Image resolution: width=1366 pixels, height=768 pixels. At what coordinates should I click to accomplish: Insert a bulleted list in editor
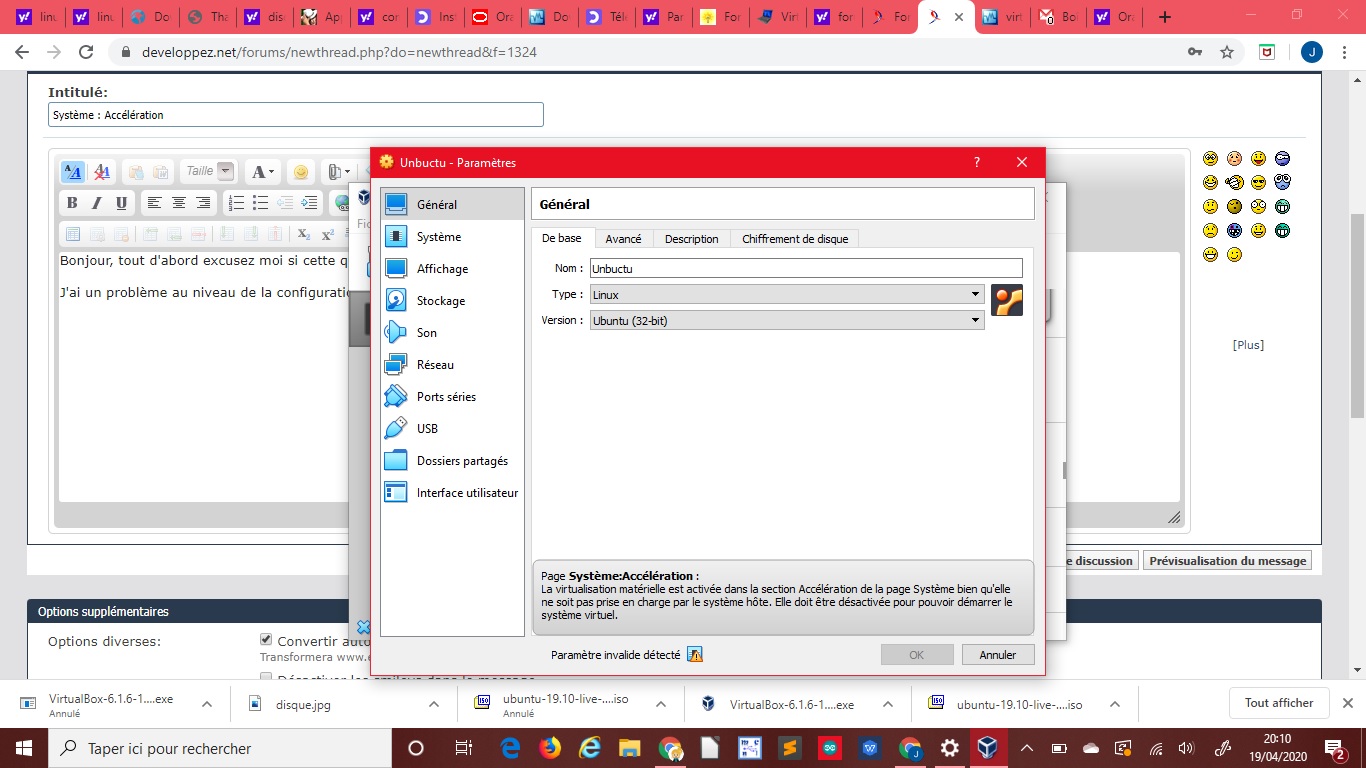point(260,203)
